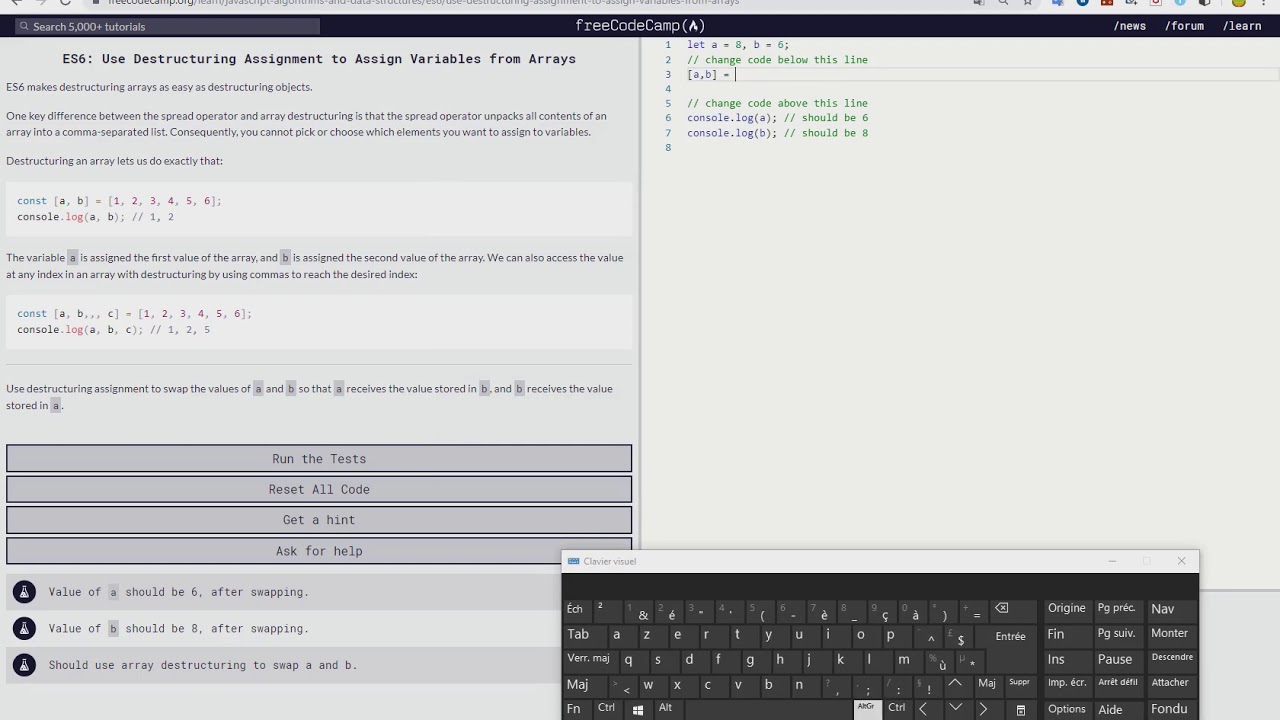Open the /forum menu link
Screen dimensions: 1280x720
tap(1184, 26)
